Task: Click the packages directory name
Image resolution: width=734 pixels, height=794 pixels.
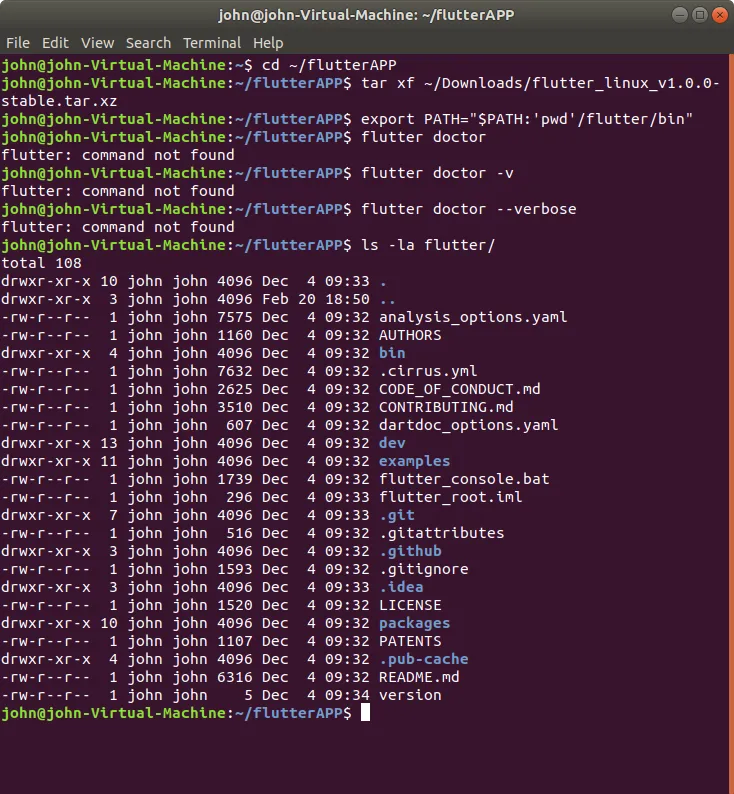Action: [414, 623]
